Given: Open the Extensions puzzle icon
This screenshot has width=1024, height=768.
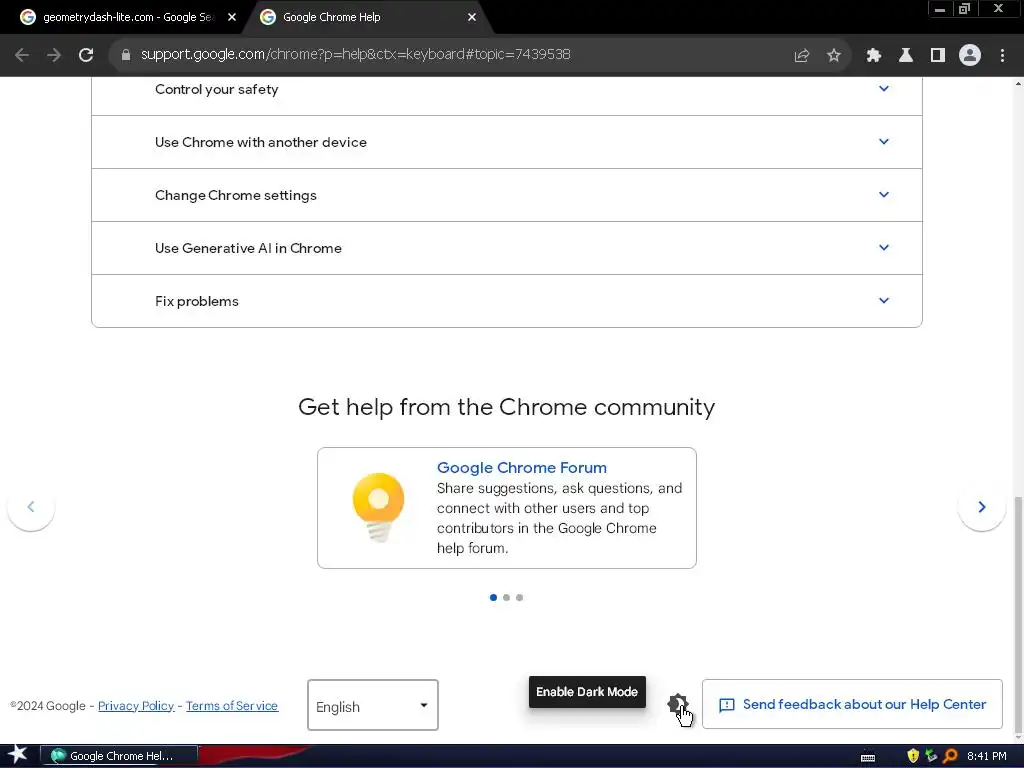Looking at the screenshot, I should (874, 55).
